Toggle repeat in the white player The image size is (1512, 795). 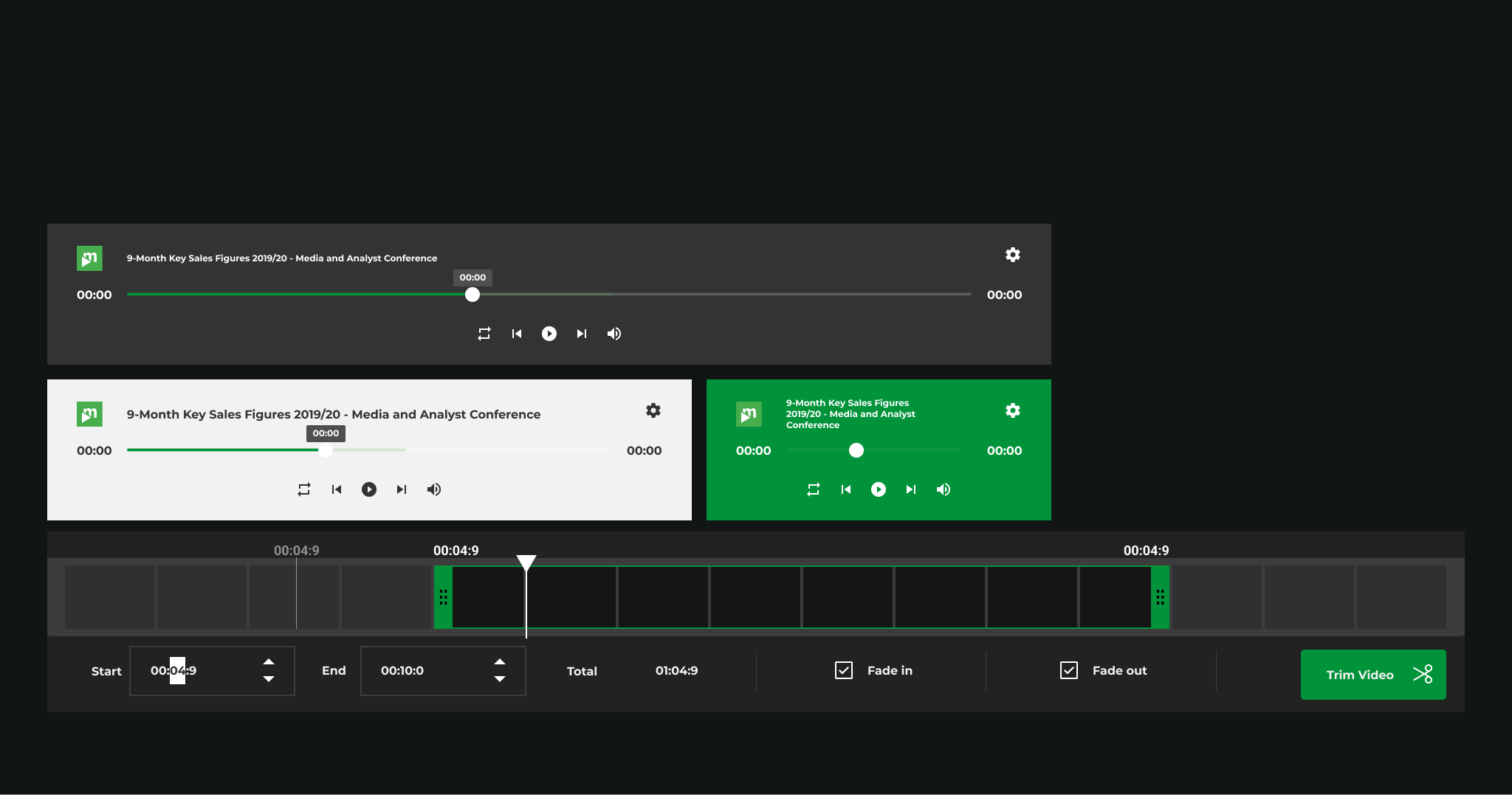click(304, 489)
